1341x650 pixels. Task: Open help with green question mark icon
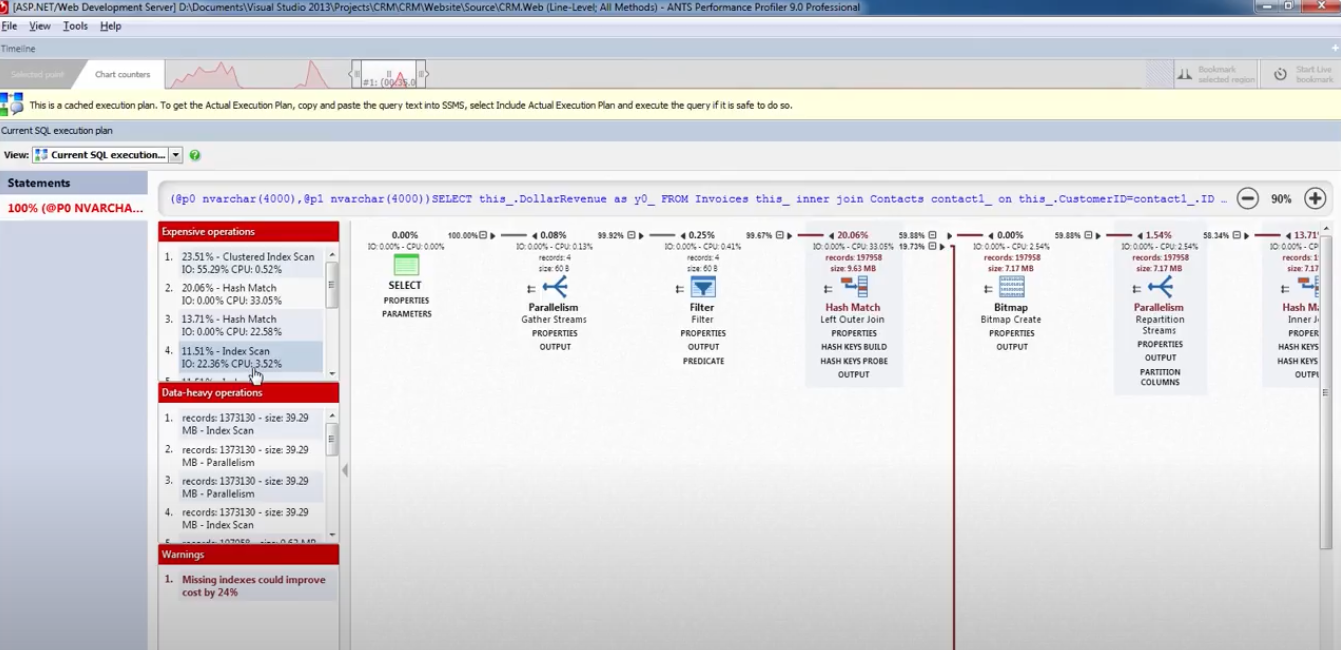(195, 155)
